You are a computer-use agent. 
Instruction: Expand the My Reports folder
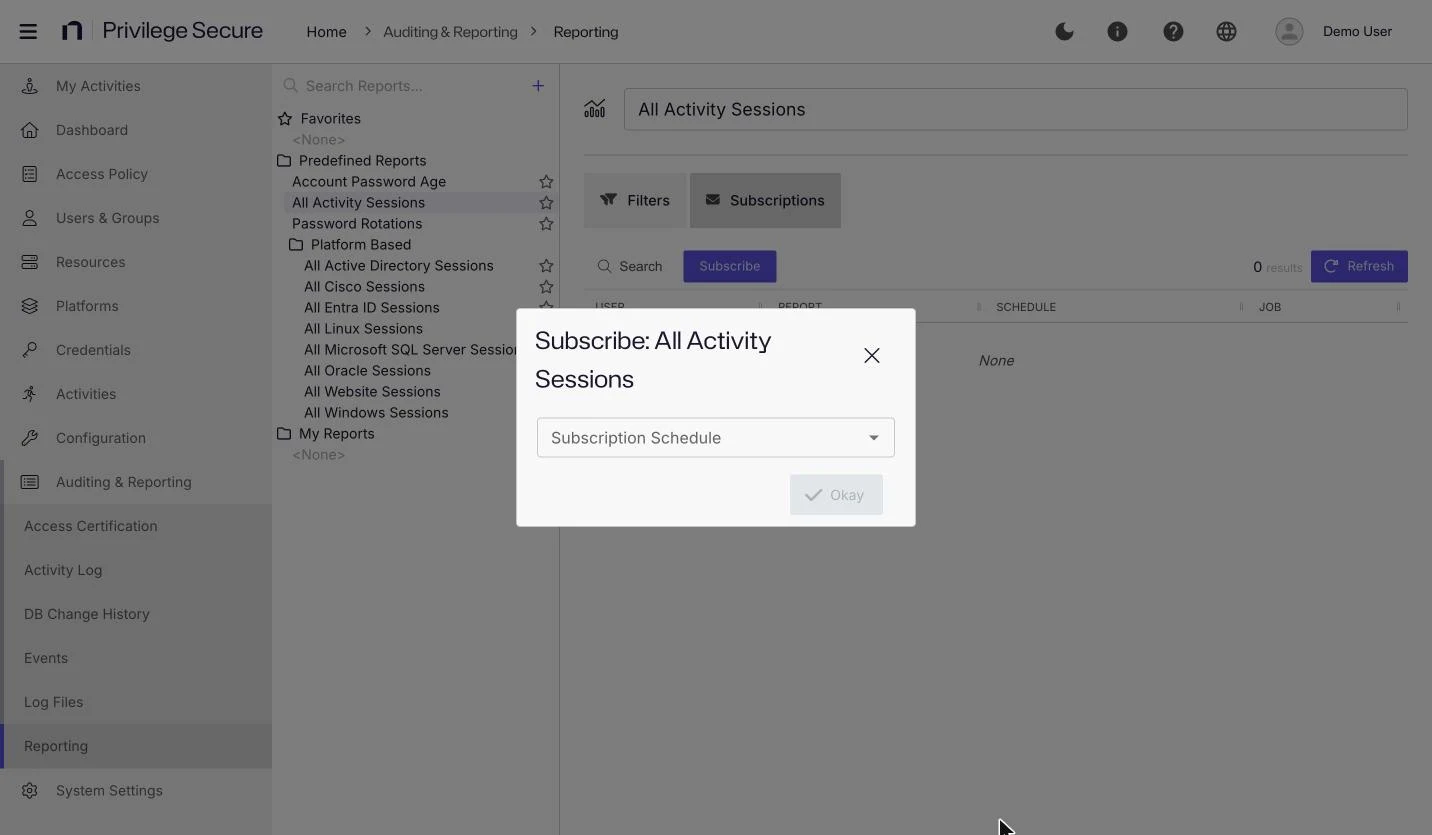326,434
